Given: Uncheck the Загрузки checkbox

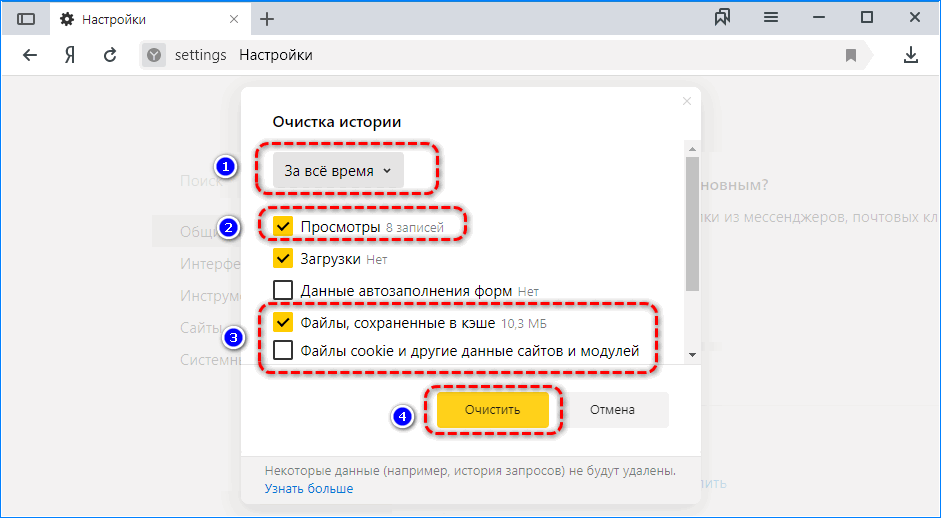Looking at the screenshot, I should click(283, 259).
